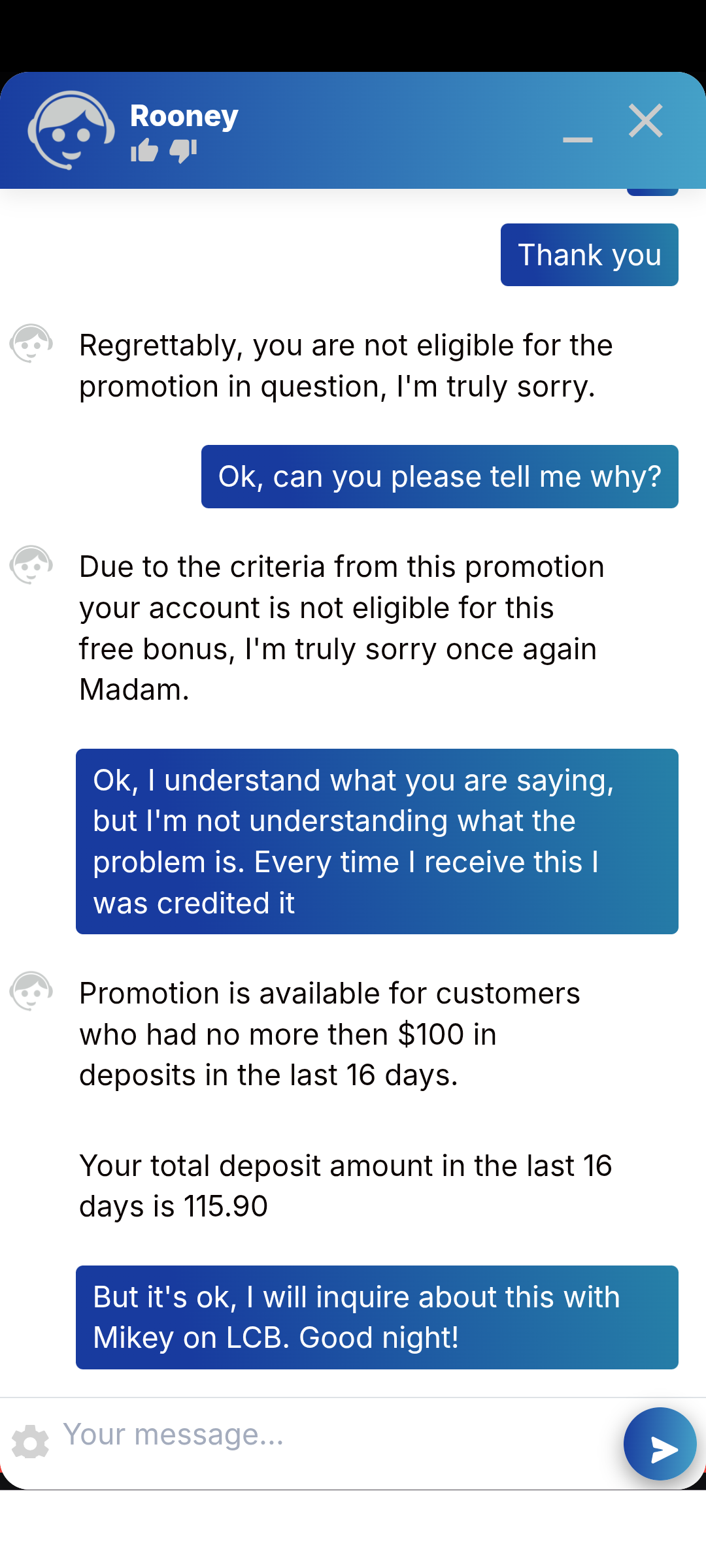The image size is (706, 1568).
Task: Click the 'Promotion is available for customers' message
Action: pos(329,1034)
